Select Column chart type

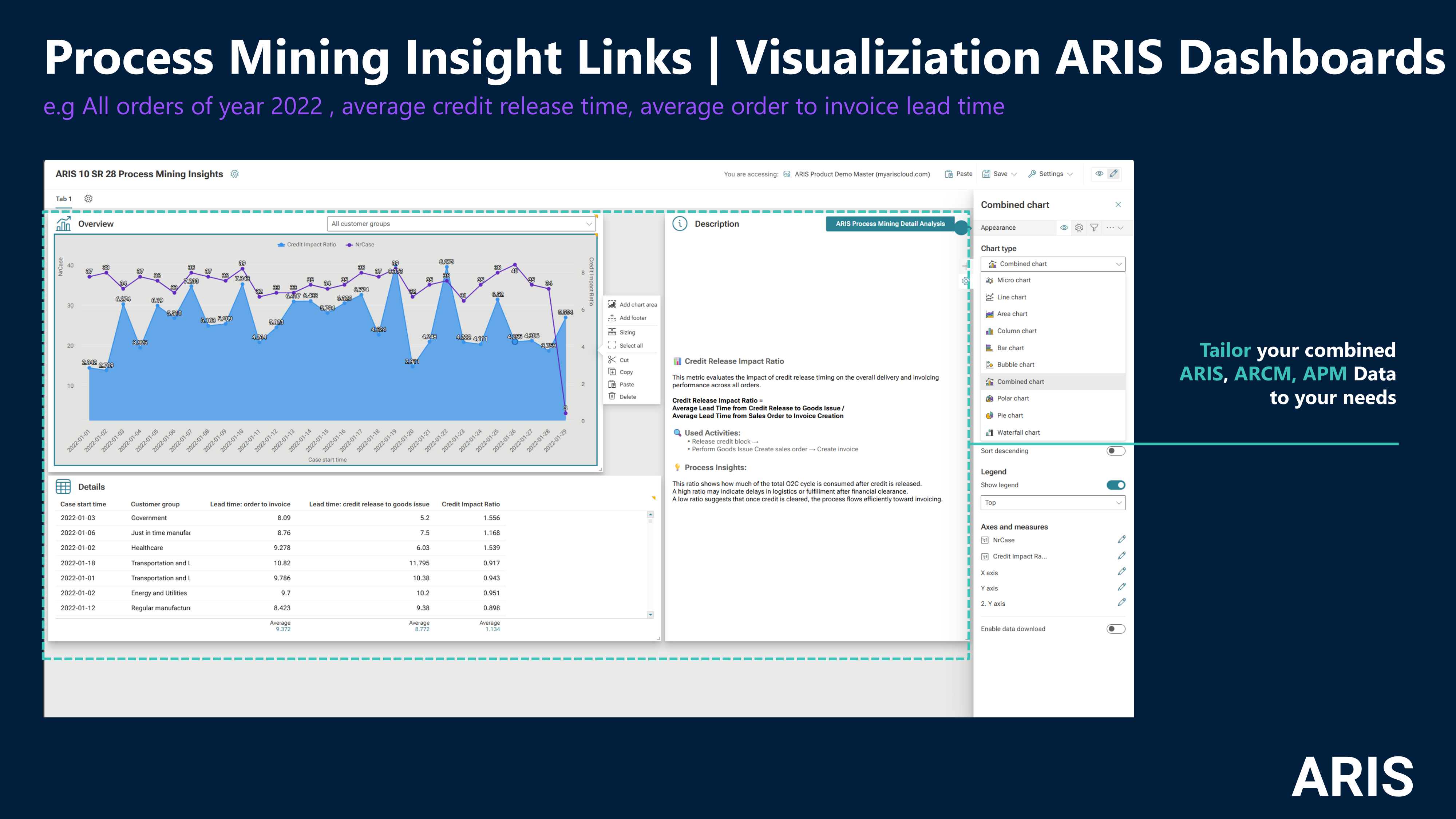[1053, 331]
